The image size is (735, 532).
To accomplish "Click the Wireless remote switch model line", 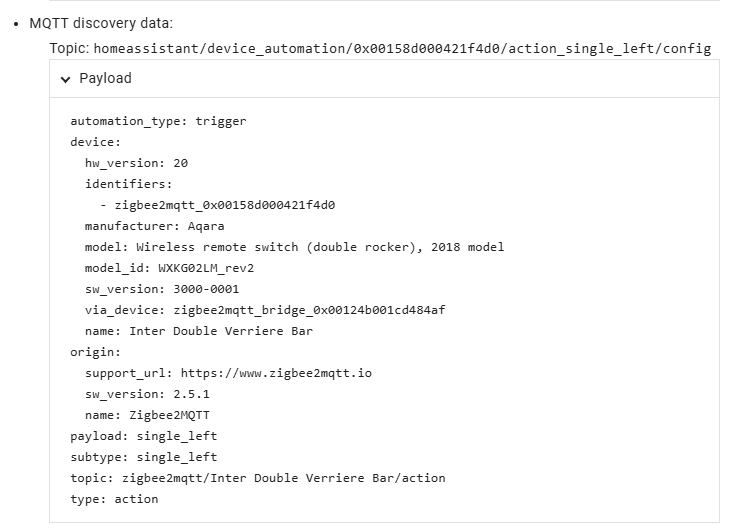I will click(x=294, y=247).
